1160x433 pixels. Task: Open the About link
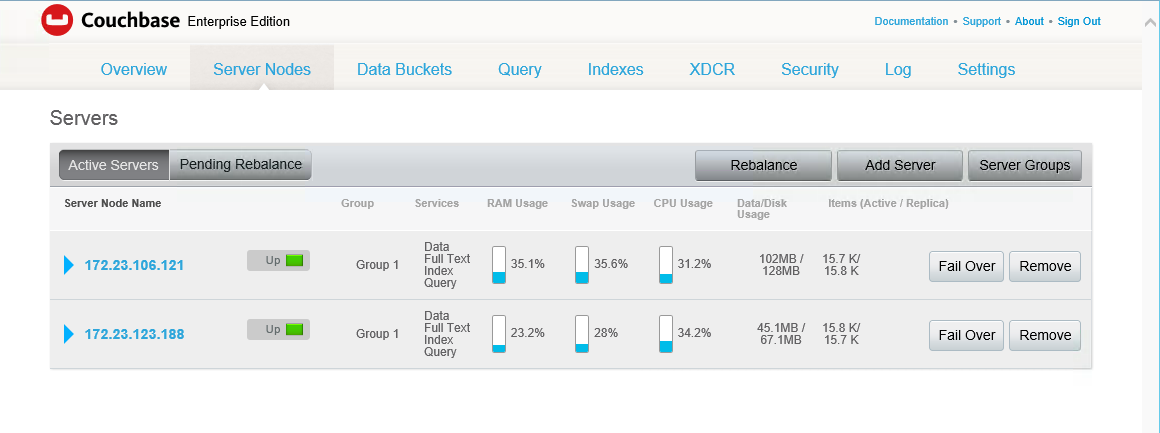click(x=1029, y=21)
